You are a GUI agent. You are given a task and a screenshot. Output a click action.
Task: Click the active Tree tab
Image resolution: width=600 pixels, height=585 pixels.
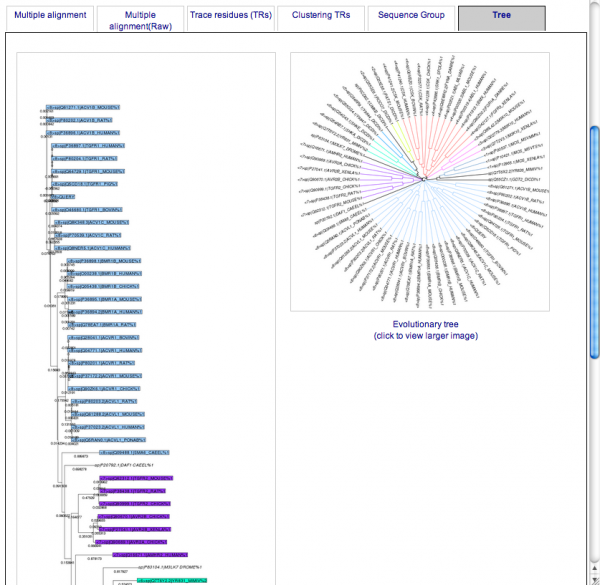501,17
